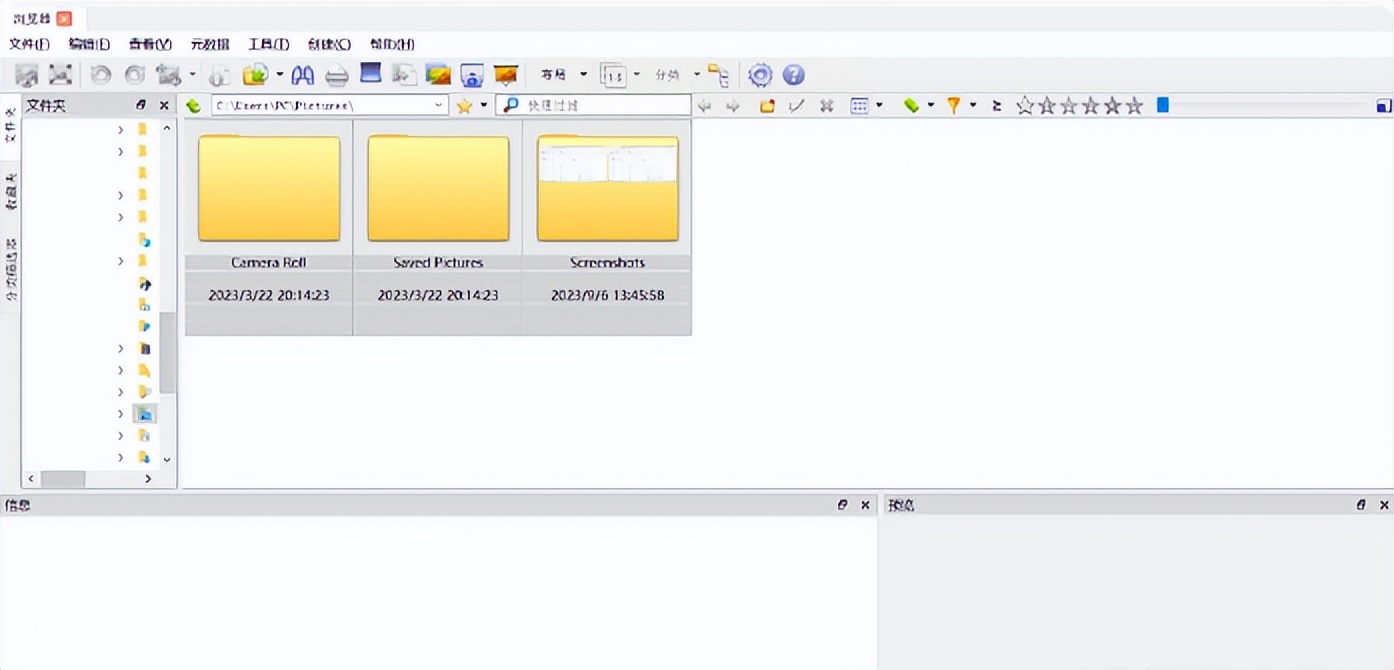Open the orange filter funnel dropdown
Viewport: 1394px width, 670px height.
coord(973,105)
